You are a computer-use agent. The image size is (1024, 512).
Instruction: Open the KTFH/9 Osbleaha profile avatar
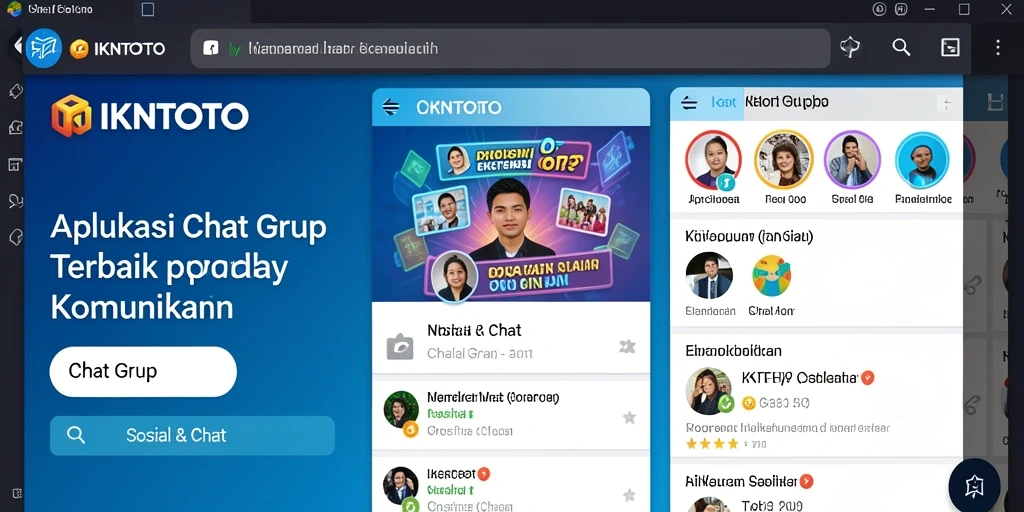coord(709,391)
